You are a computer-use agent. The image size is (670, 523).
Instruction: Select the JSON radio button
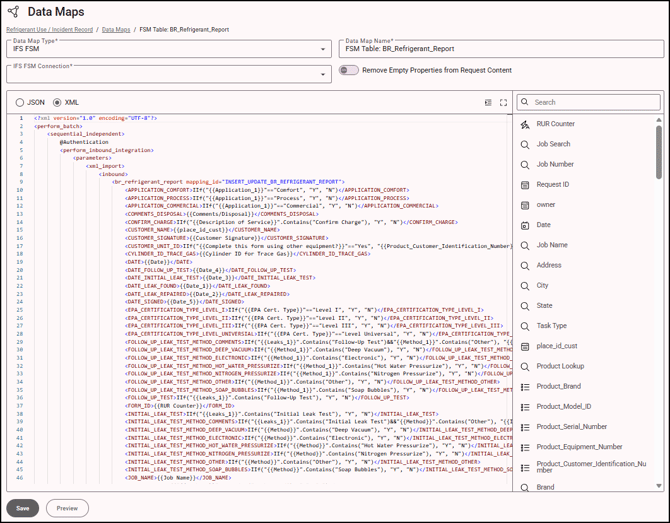[x=20, y=103]
